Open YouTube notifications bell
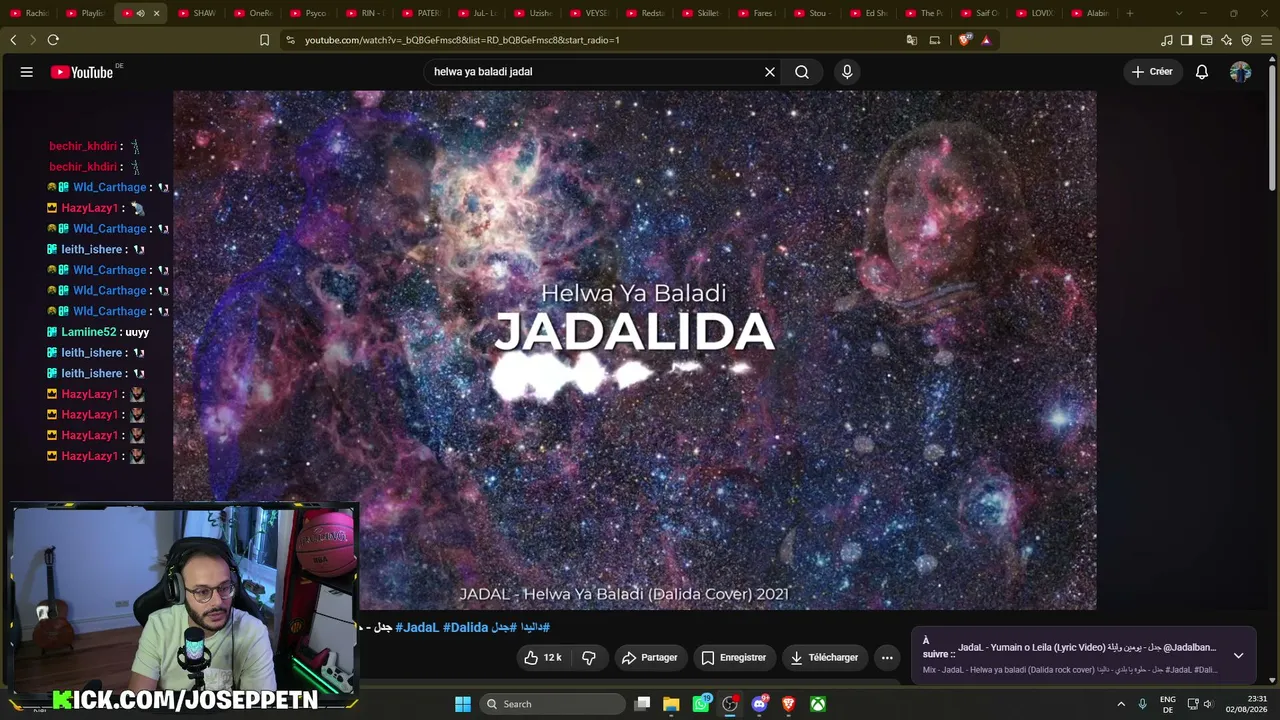 click(x=1202, y=72)
